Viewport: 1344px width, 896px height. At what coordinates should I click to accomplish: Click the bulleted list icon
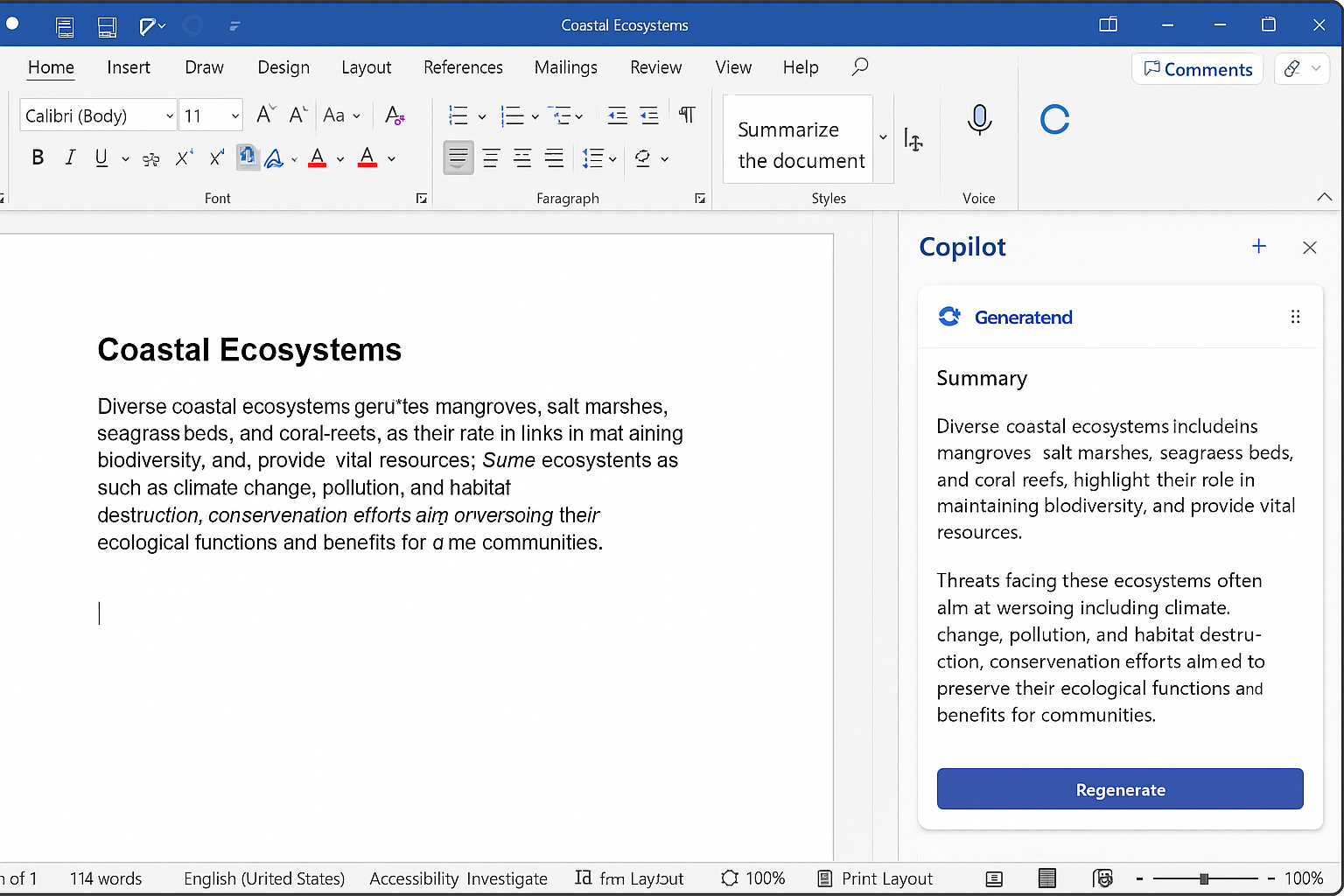[x=458, y=115]
